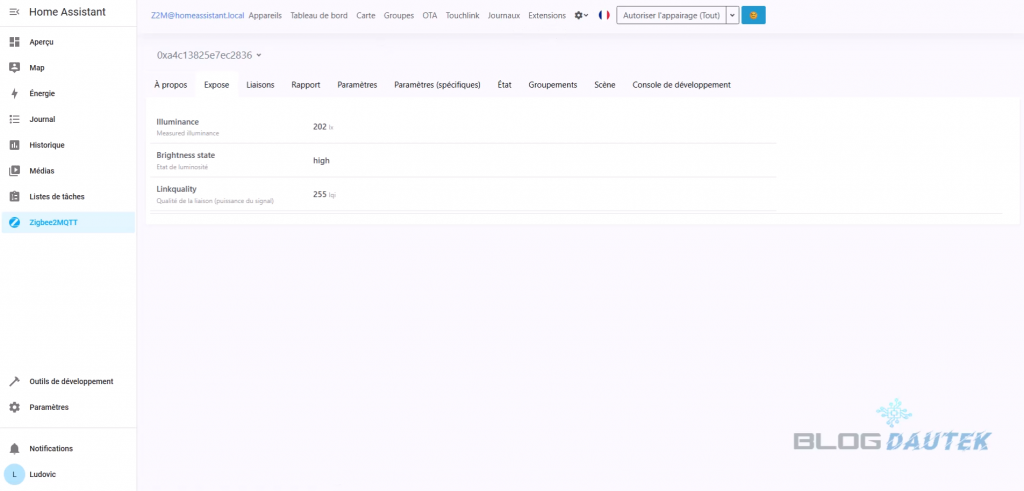1024x491 pixels.
Task: Open the Groupes page
Action: pyautogui.click(x=398, y=16)
